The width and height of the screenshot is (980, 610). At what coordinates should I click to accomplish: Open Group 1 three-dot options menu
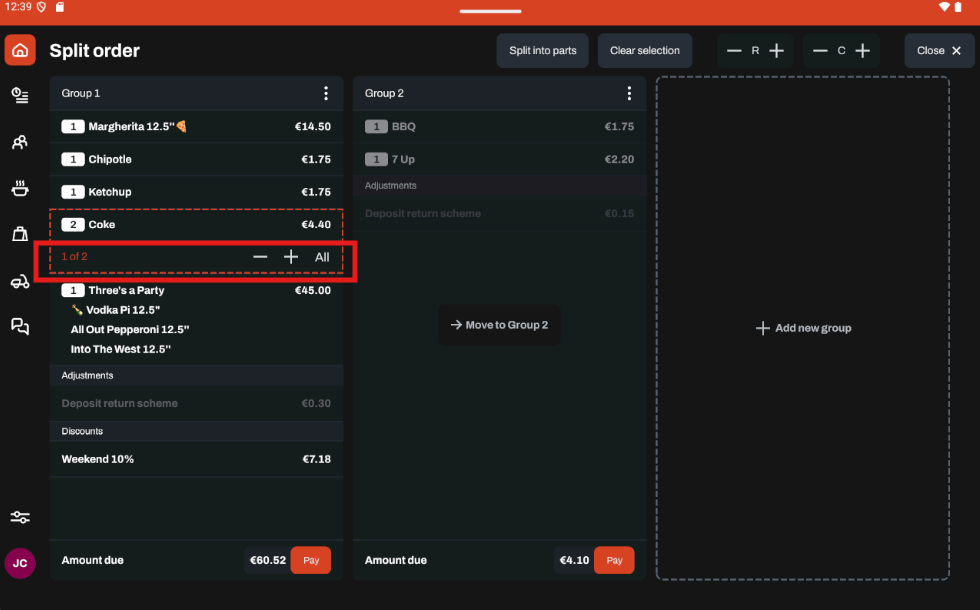tap(326, 93)
